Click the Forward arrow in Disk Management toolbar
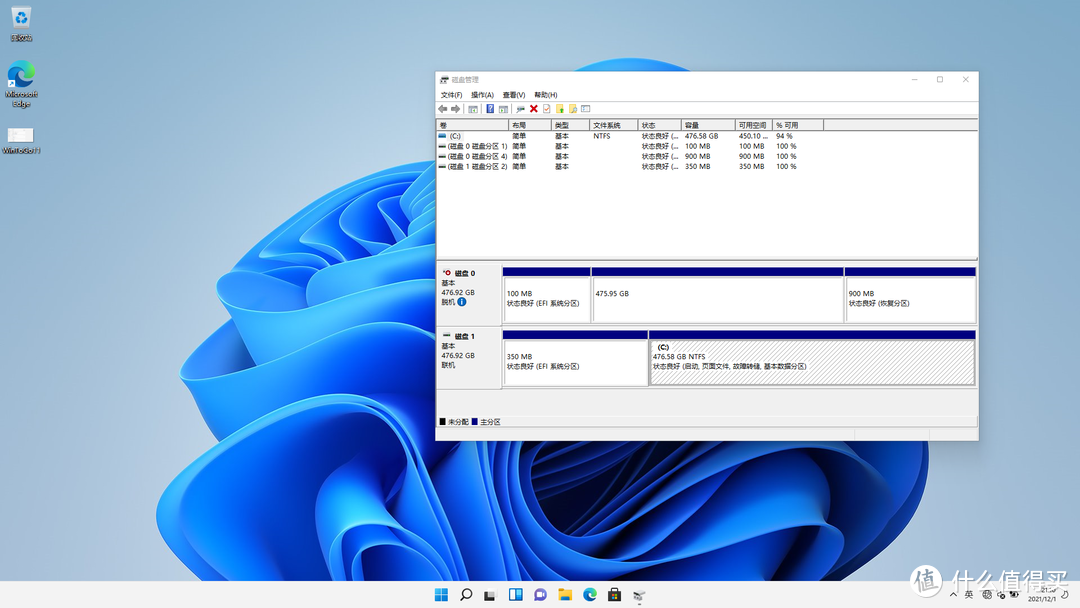This screenshot has width=1080, height=608. pos(455,109)
